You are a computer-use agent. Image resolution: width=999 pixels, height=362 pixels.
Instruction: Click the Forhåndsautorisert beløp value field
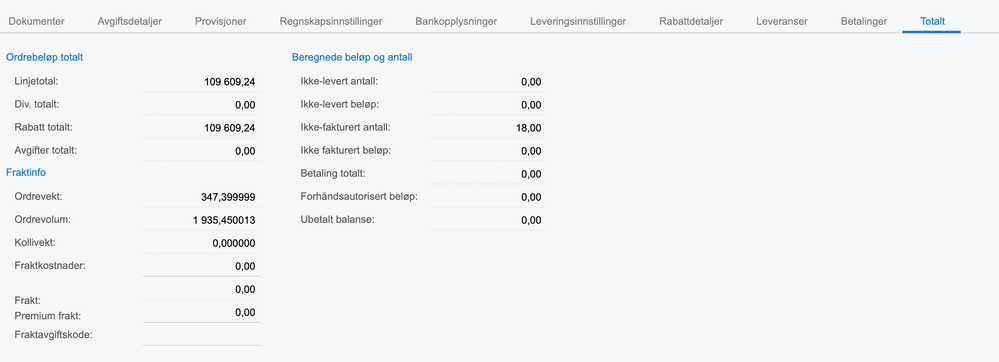pos(488,197)
